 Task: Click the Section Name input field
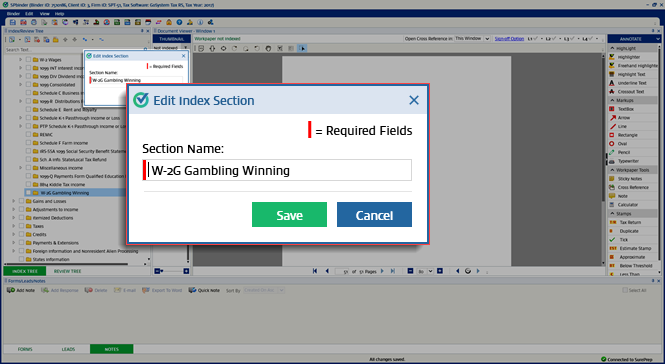click(x=277, y=170)
